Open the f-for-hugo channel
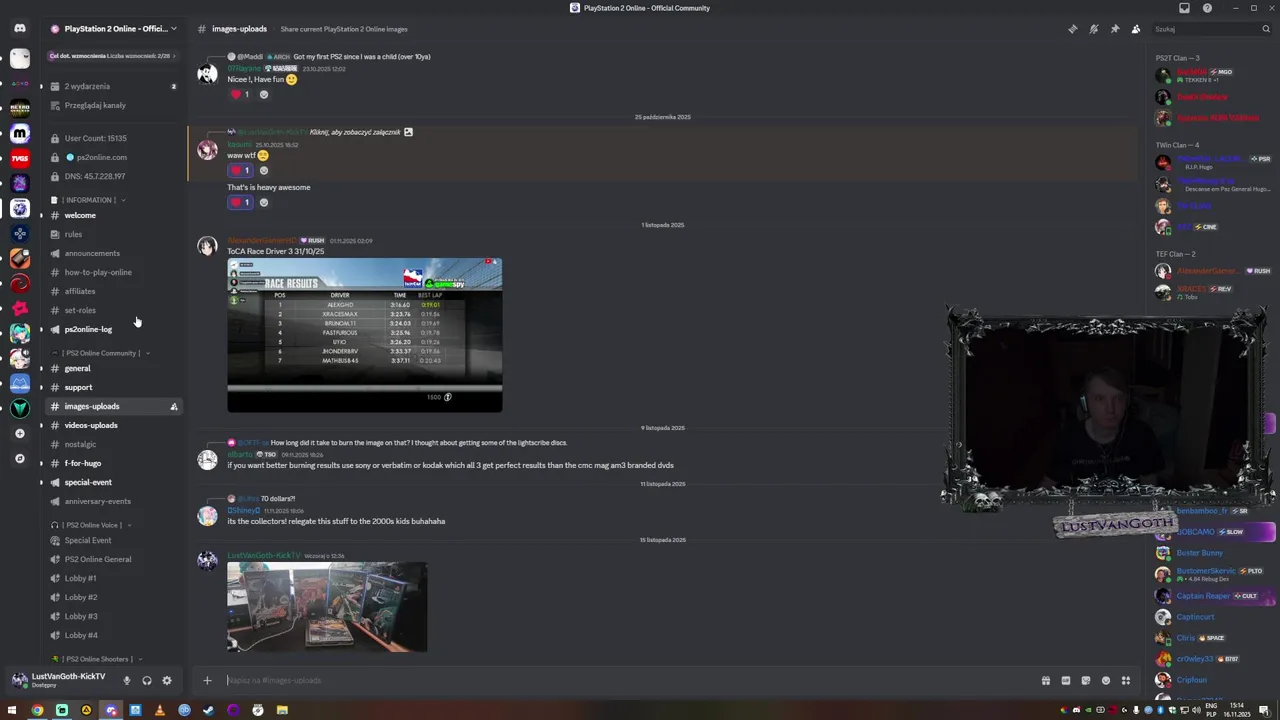Viewport: 1280px width, 720px height. coord(112,463)
